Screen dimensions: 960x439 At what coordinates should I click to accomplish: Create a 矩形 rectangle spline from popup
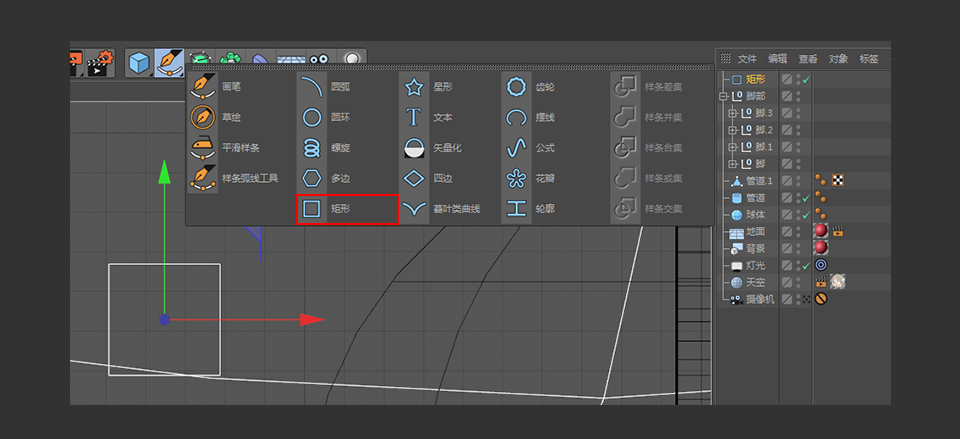coord(347,209)
